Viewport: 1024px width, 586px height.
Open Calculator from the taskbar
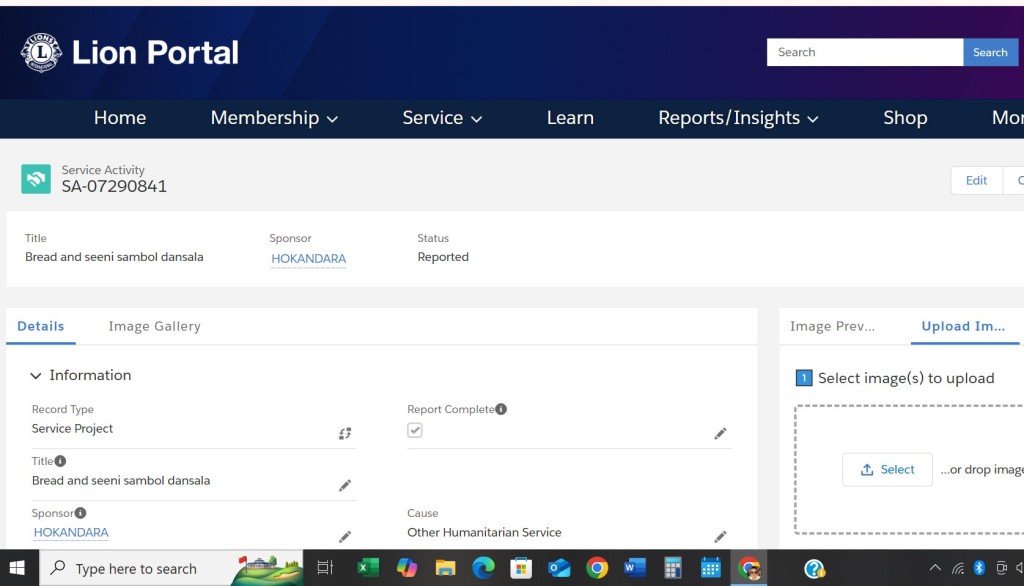click(x=673, y=568)
